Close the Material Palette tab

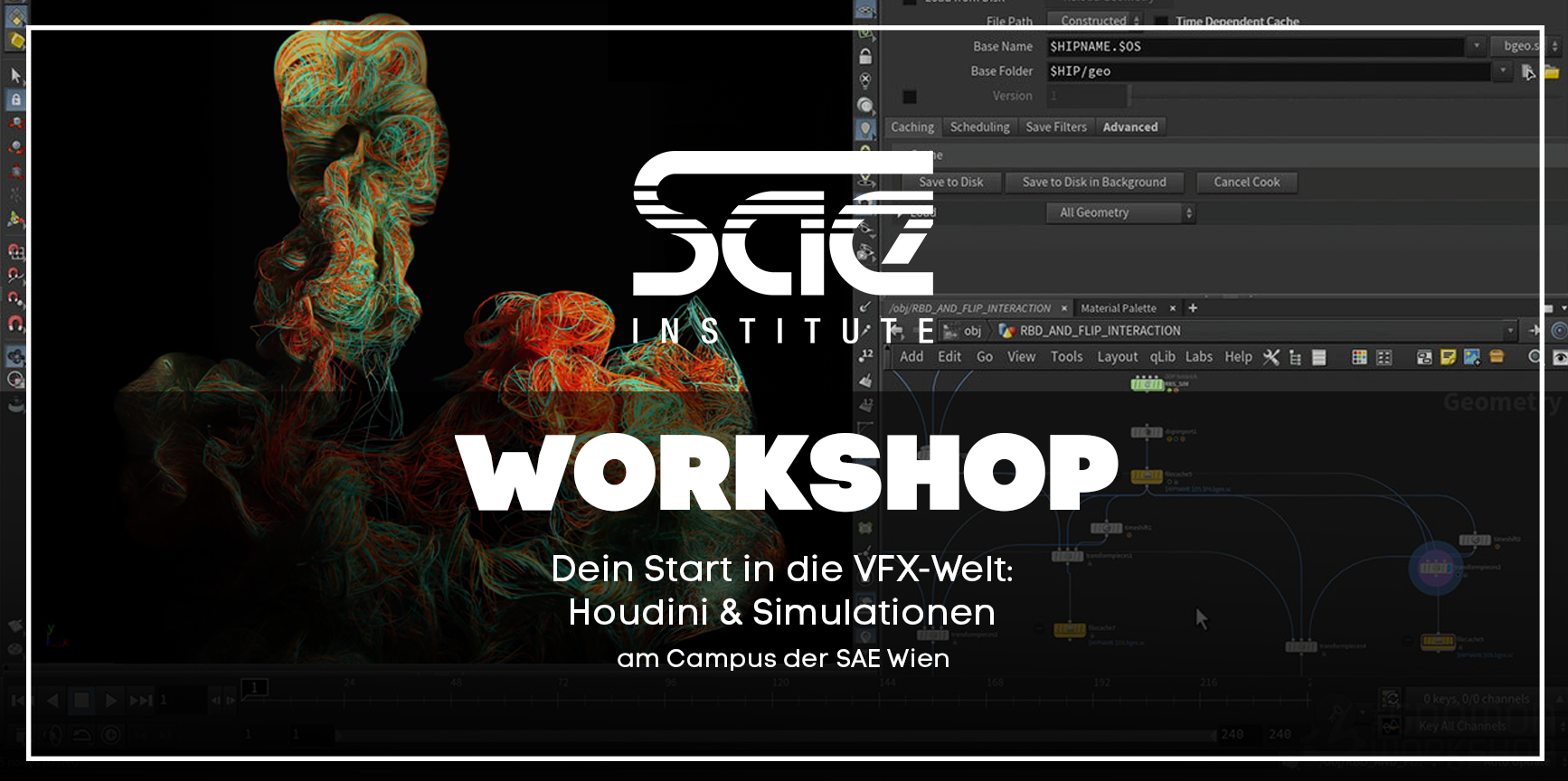(x=1173, y=308)
